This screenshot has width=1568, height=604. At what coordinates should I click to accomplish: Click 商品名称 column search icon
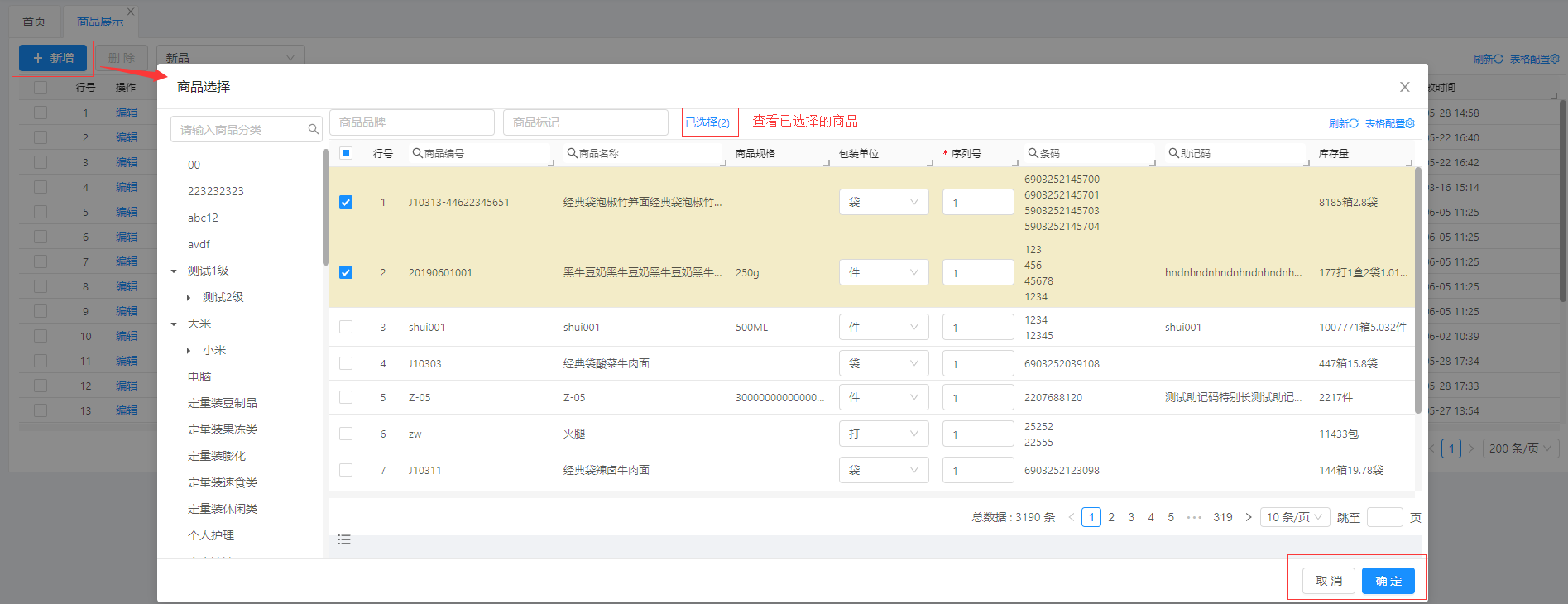point(572,153)
